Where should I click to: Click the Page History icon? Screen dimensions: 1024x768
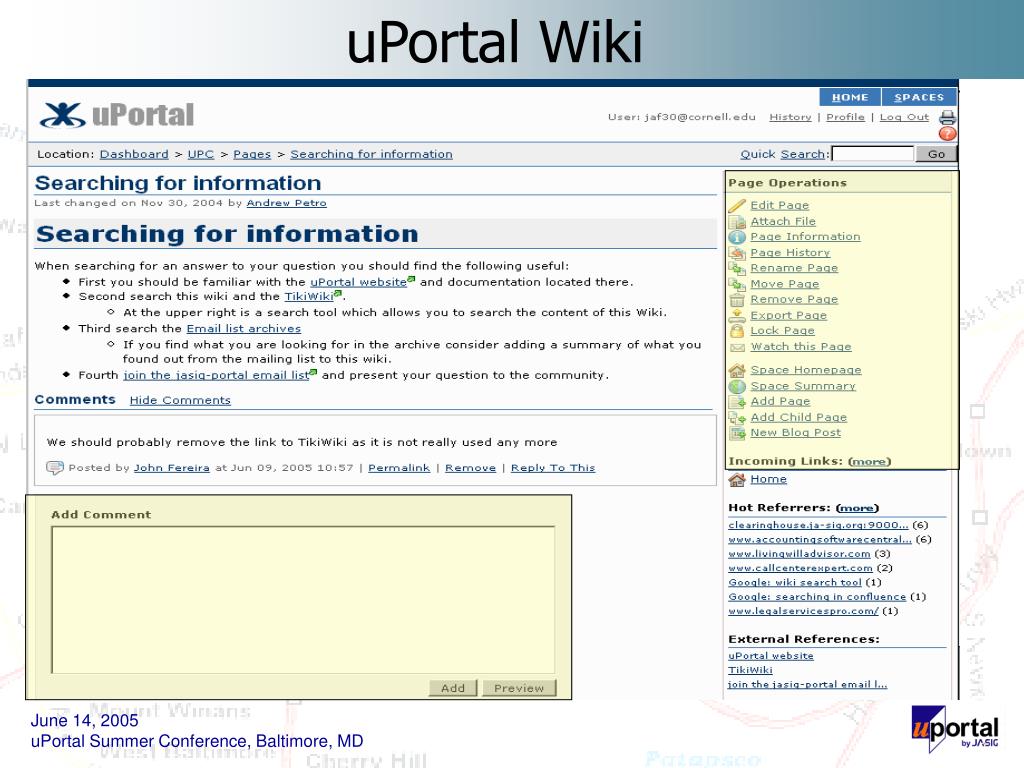point(737,253)
